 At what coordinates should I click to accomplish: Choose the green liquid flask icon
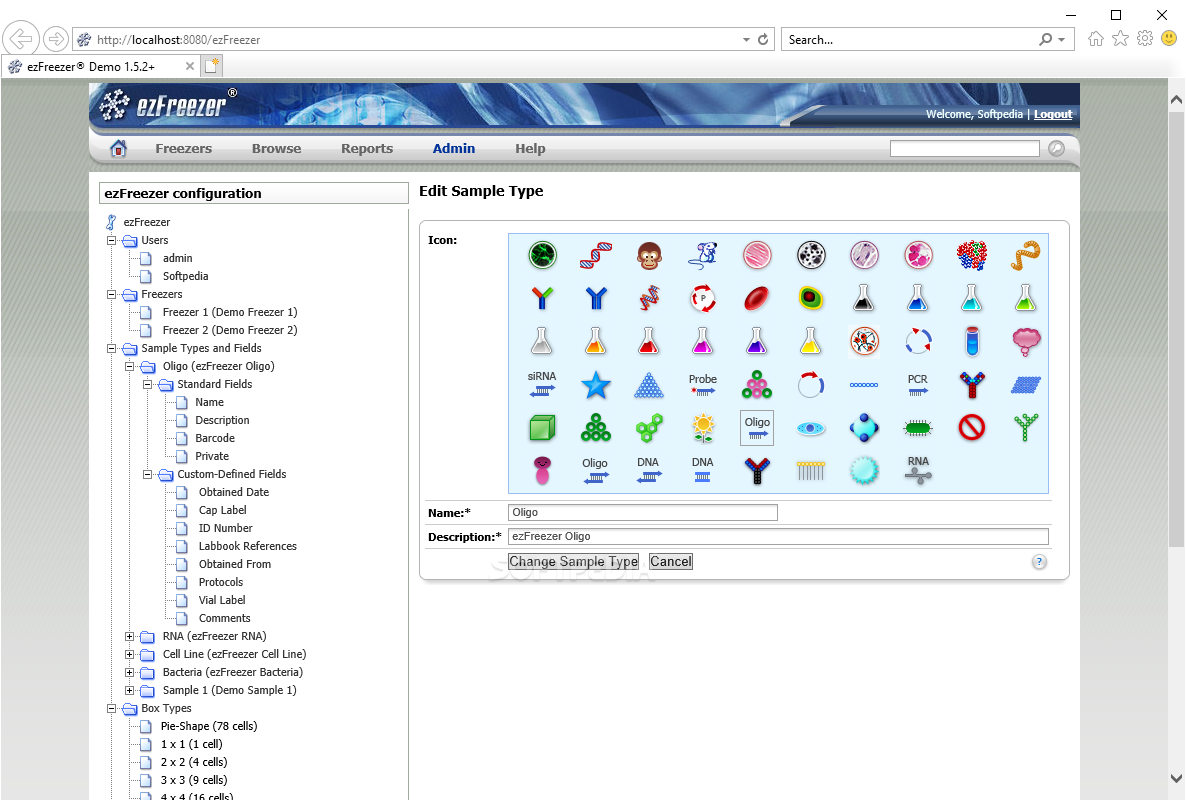pyautogui.click(x=1026, y=299)
